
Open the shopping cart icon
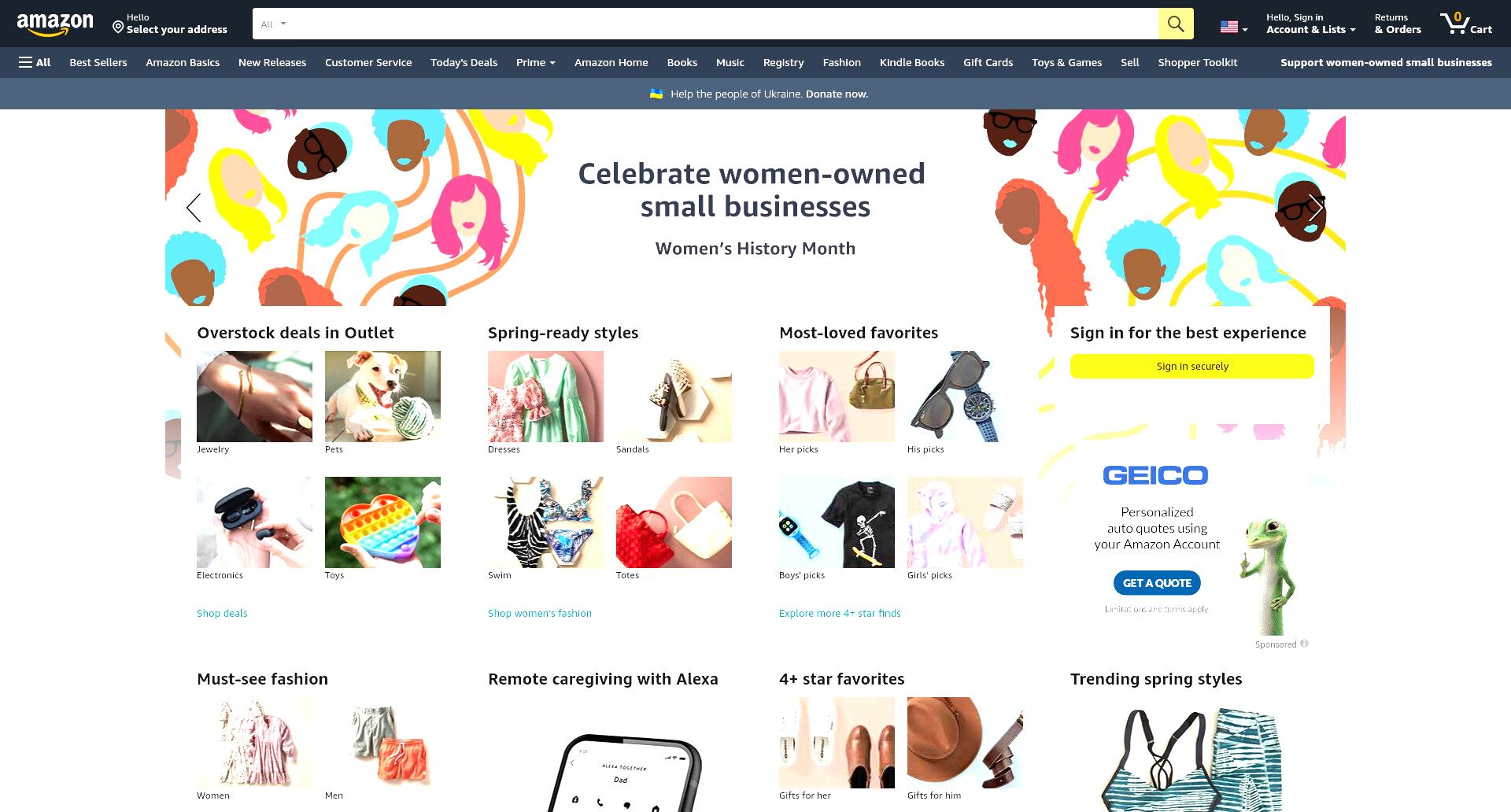coord(1466,24)
